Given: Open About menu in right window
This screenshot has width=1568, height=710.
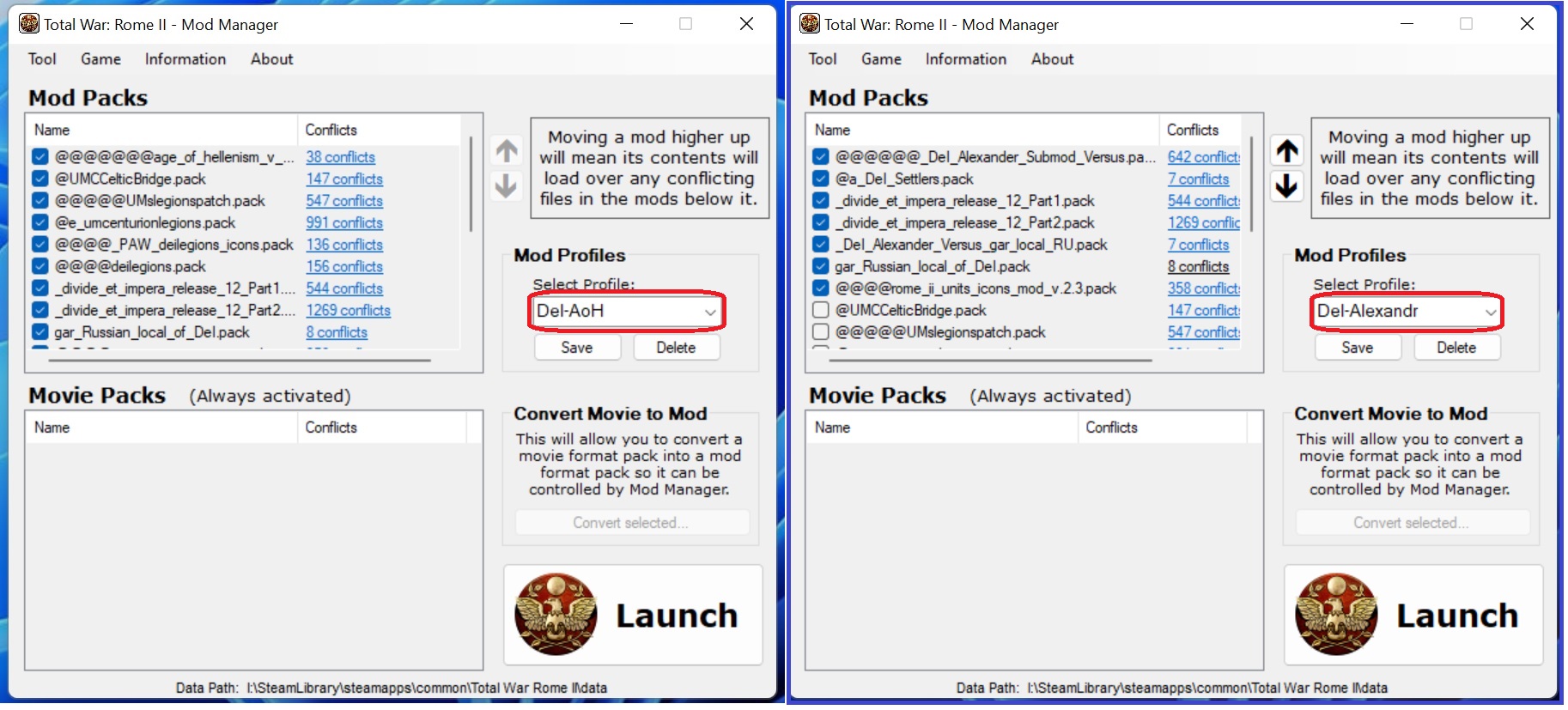Looking at the screenshot, I should pyautogui.click(x=1052, y=59).
